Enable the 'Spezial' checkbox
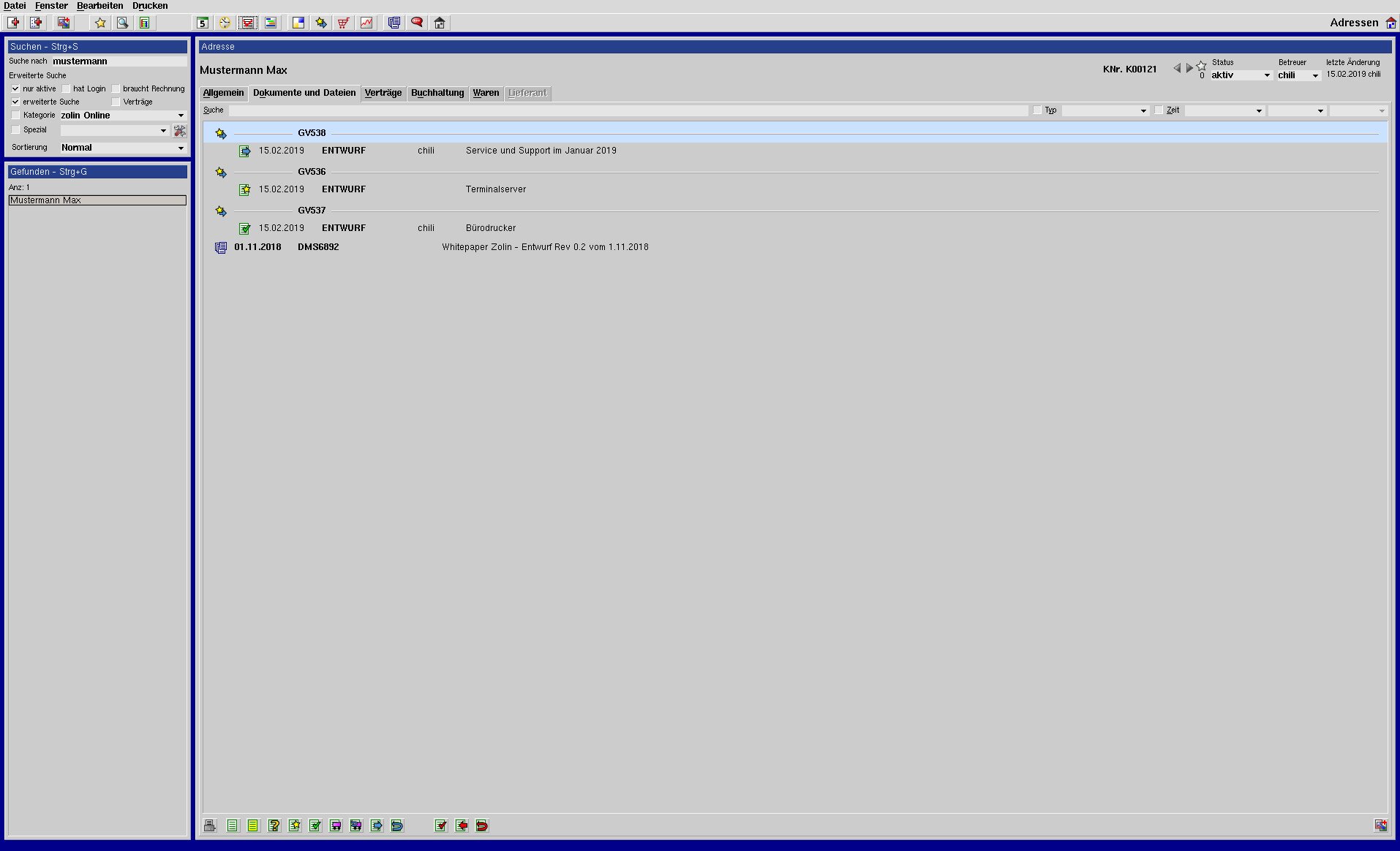Screen dimensions: 1400x851 (16, 130)
